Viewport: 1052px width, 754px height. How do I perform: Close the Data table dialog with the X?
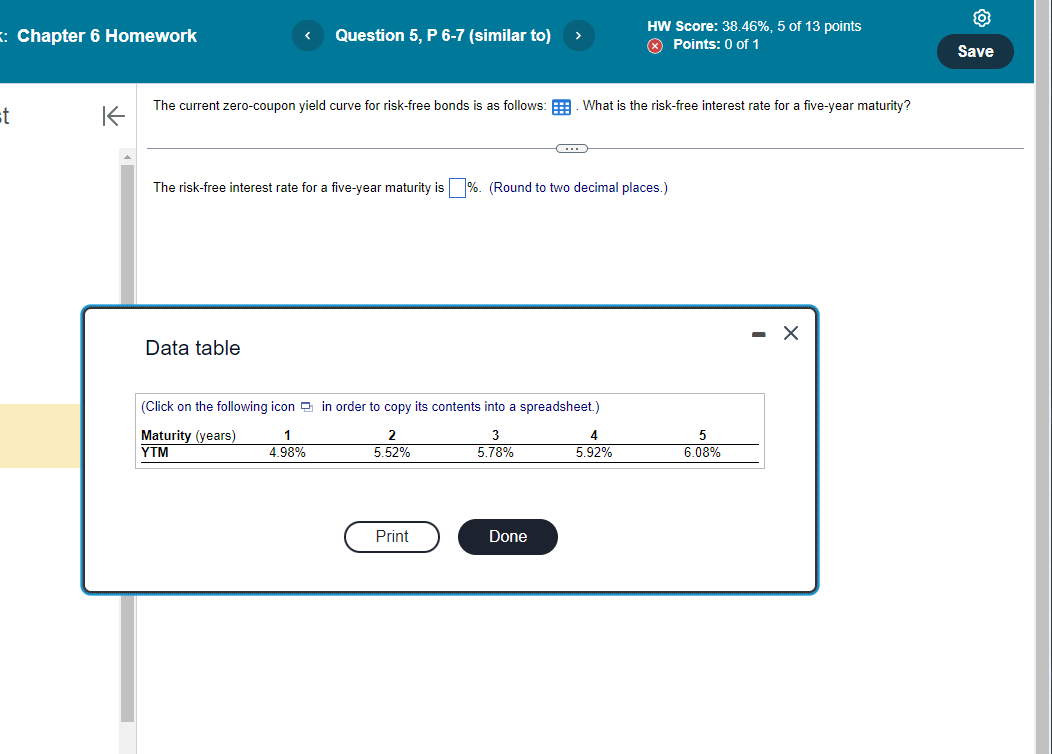(x=790, y=333)
